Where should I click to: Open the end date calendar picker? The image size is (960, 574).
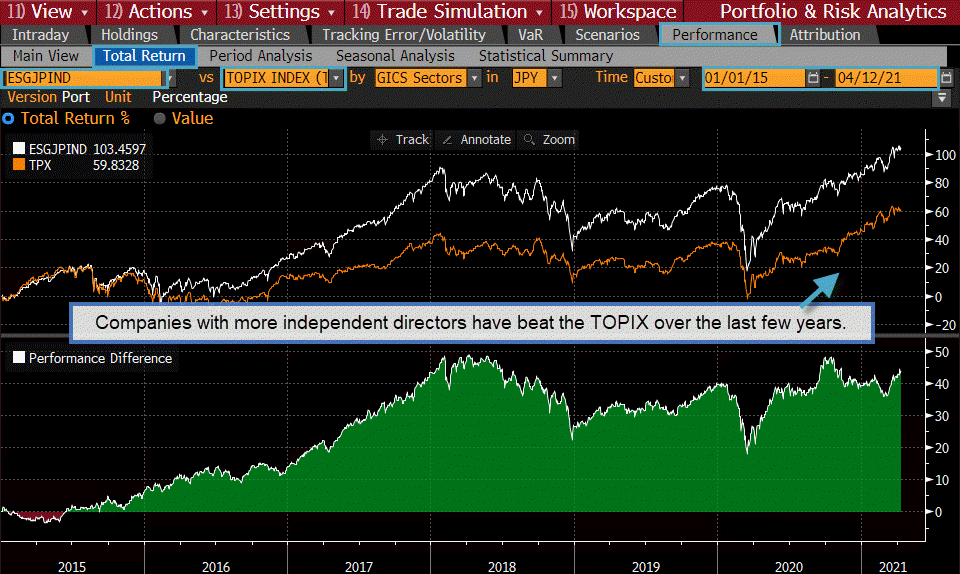pos(947,78)
